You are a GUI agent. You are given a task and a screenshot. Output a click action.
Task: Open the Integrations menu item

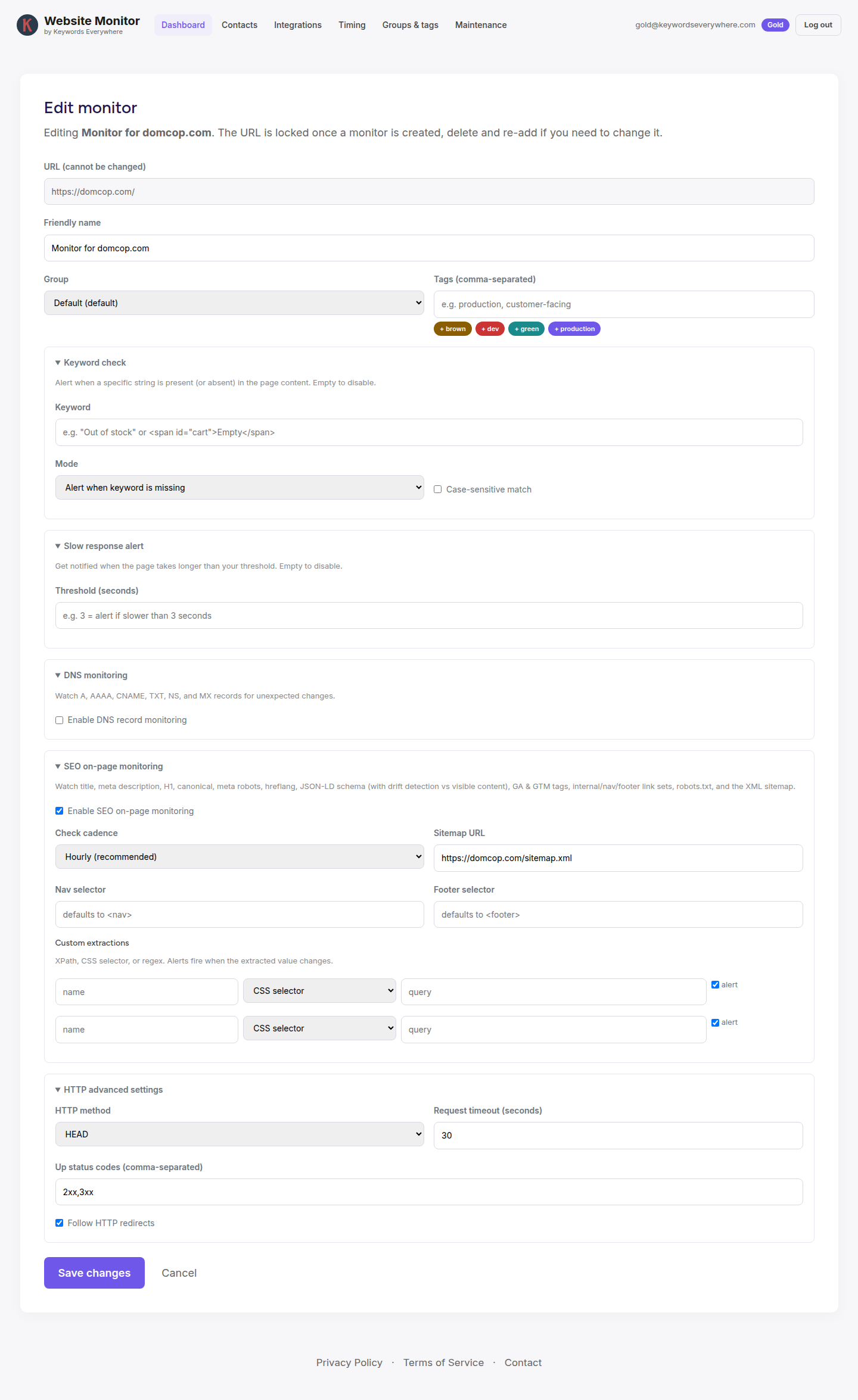coord(298,25)
